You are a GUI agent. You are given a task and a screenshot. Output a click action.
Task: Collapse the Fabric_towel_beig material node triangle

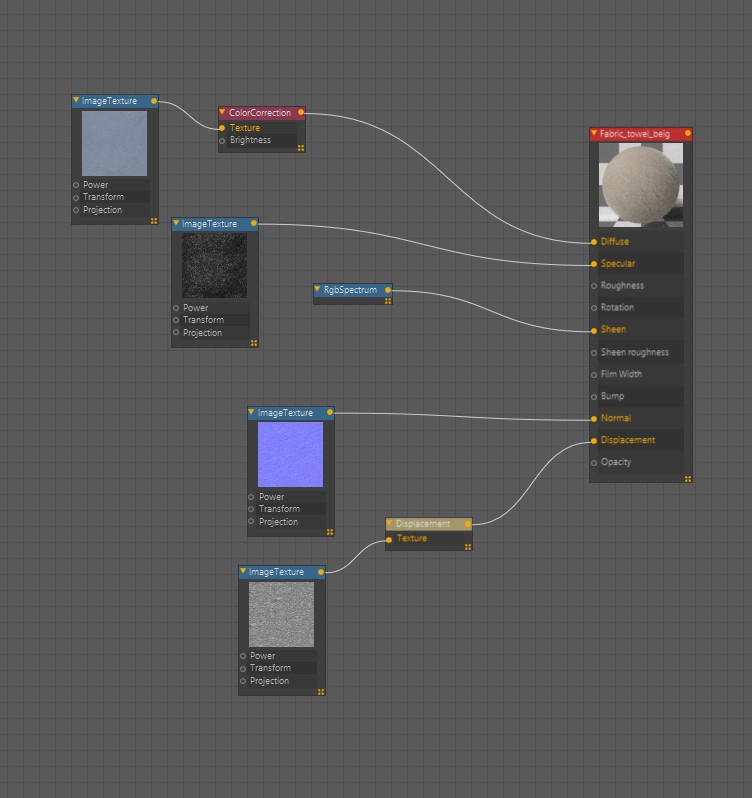tap(594, 133)
